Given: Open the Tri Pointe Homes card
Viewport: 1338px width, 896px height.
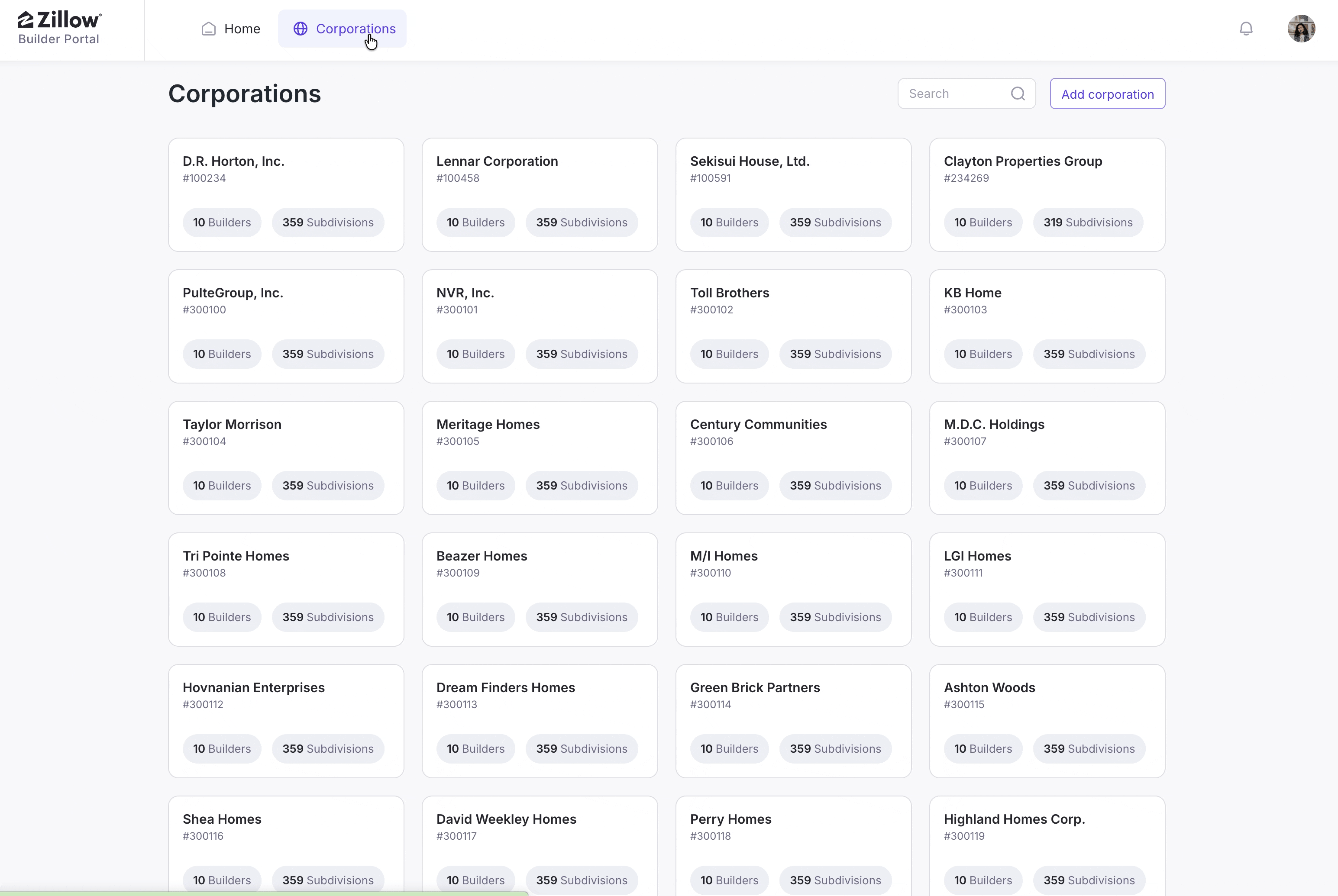Looking at the screenshot, I should (x=286, y=590).
